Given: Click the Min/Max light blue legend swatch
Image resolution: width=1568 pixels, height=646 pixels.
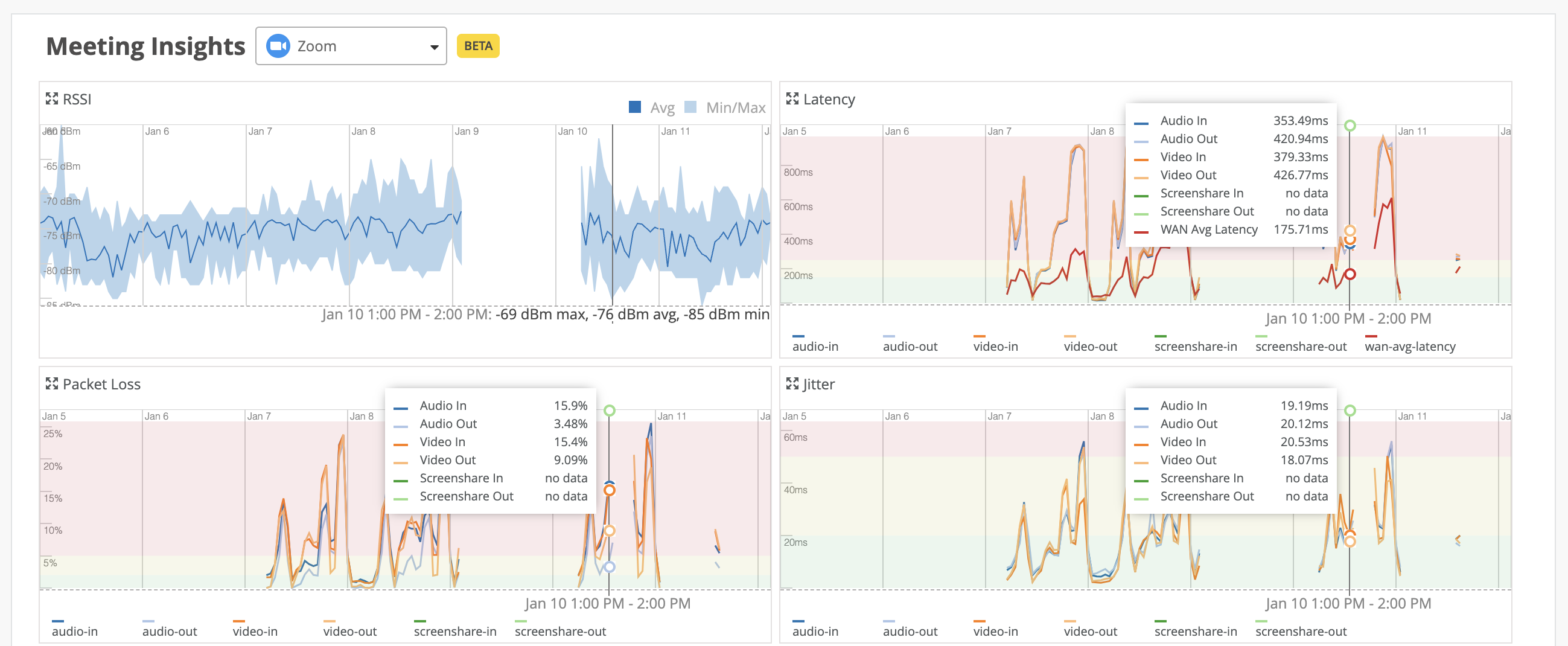Looking at the screenshot, I should coord(690,107).
